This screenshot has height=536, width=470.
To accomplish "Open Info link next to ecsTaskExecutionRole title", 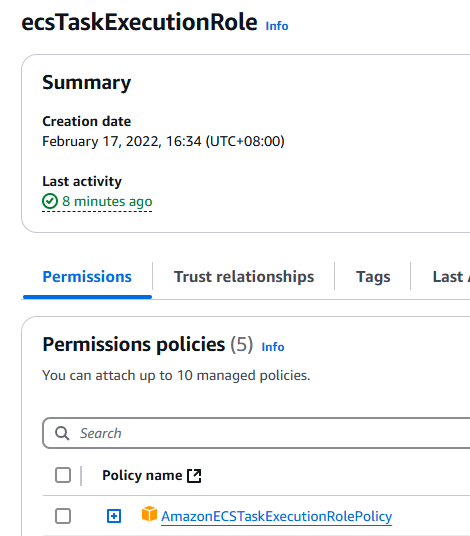I will (x=277, y=26).
